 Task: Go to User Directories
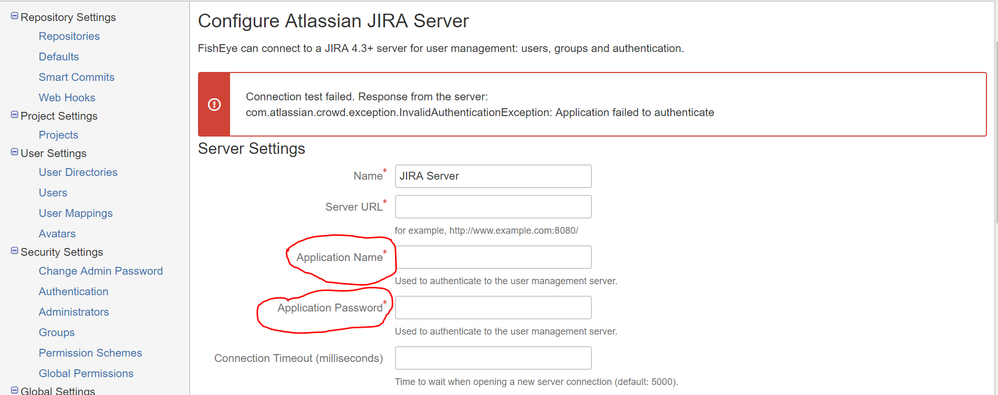pyautogui.click(x=78, y=172)
